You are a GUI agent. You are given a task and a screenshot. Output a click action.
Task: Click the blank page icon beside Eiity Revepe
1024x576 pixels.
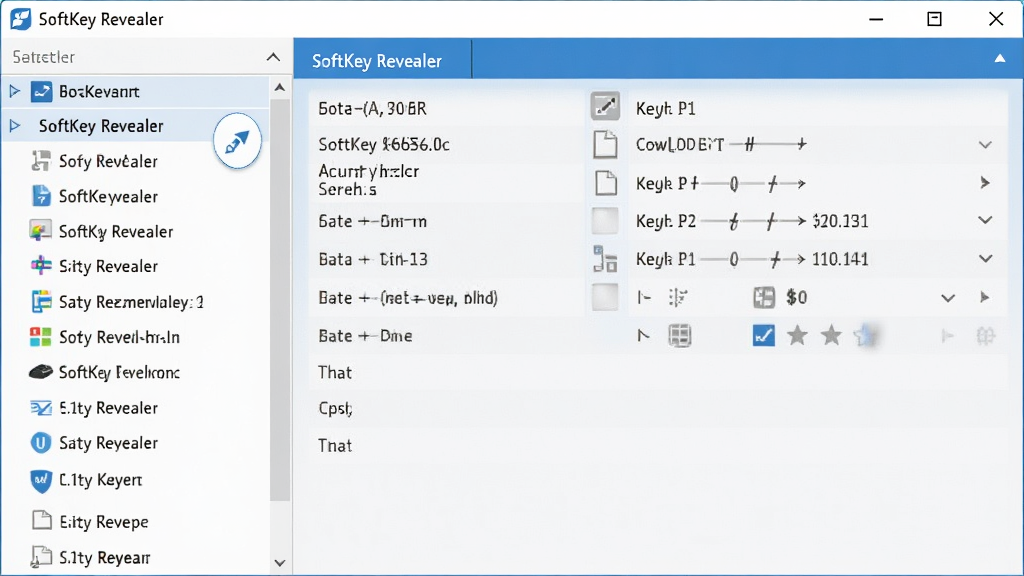pyautogui.click(x=42, y=520)
